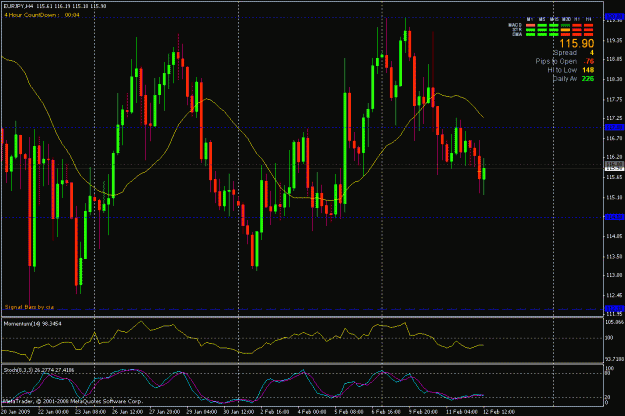Click the orange STR signal bar under M30

click(x=566, y=30)
